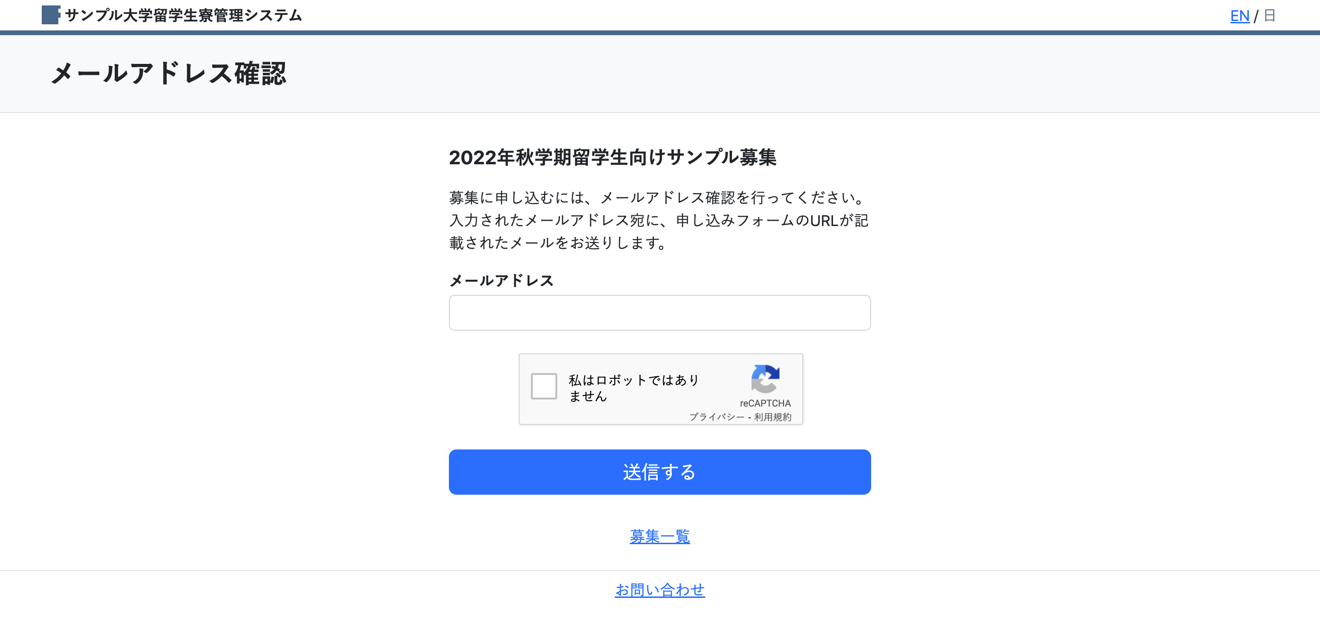Click the dormitory system logo icon
1320x642 pixels.
(51, 15)
